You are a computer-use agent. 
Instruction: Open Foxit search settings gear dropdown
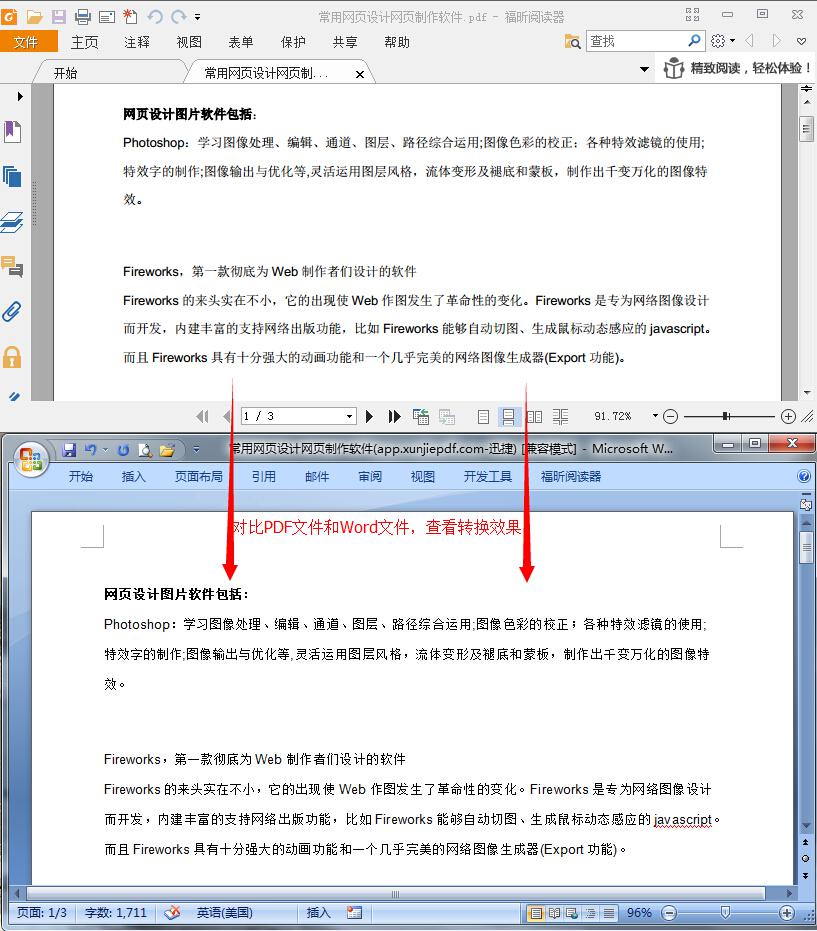point(723,41)
